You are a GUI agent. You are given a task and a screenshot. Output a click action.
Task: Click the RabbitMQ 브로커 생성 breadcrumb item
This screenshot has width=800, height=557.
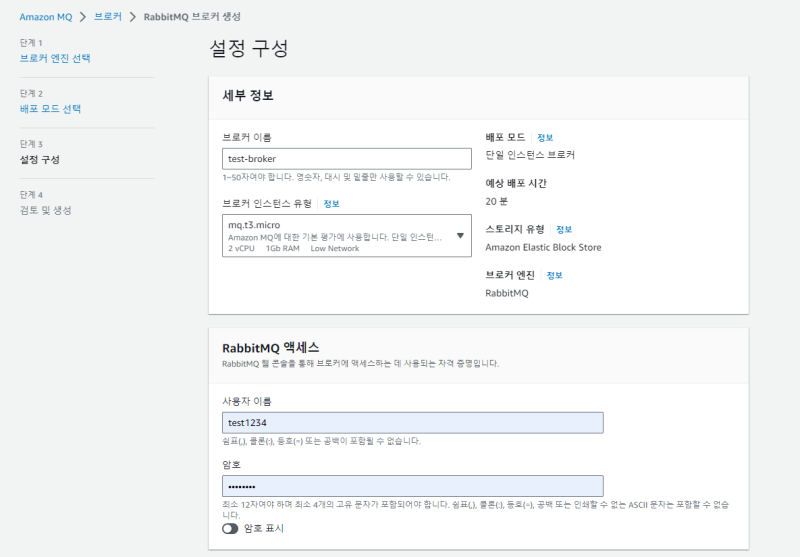point(190,17)
